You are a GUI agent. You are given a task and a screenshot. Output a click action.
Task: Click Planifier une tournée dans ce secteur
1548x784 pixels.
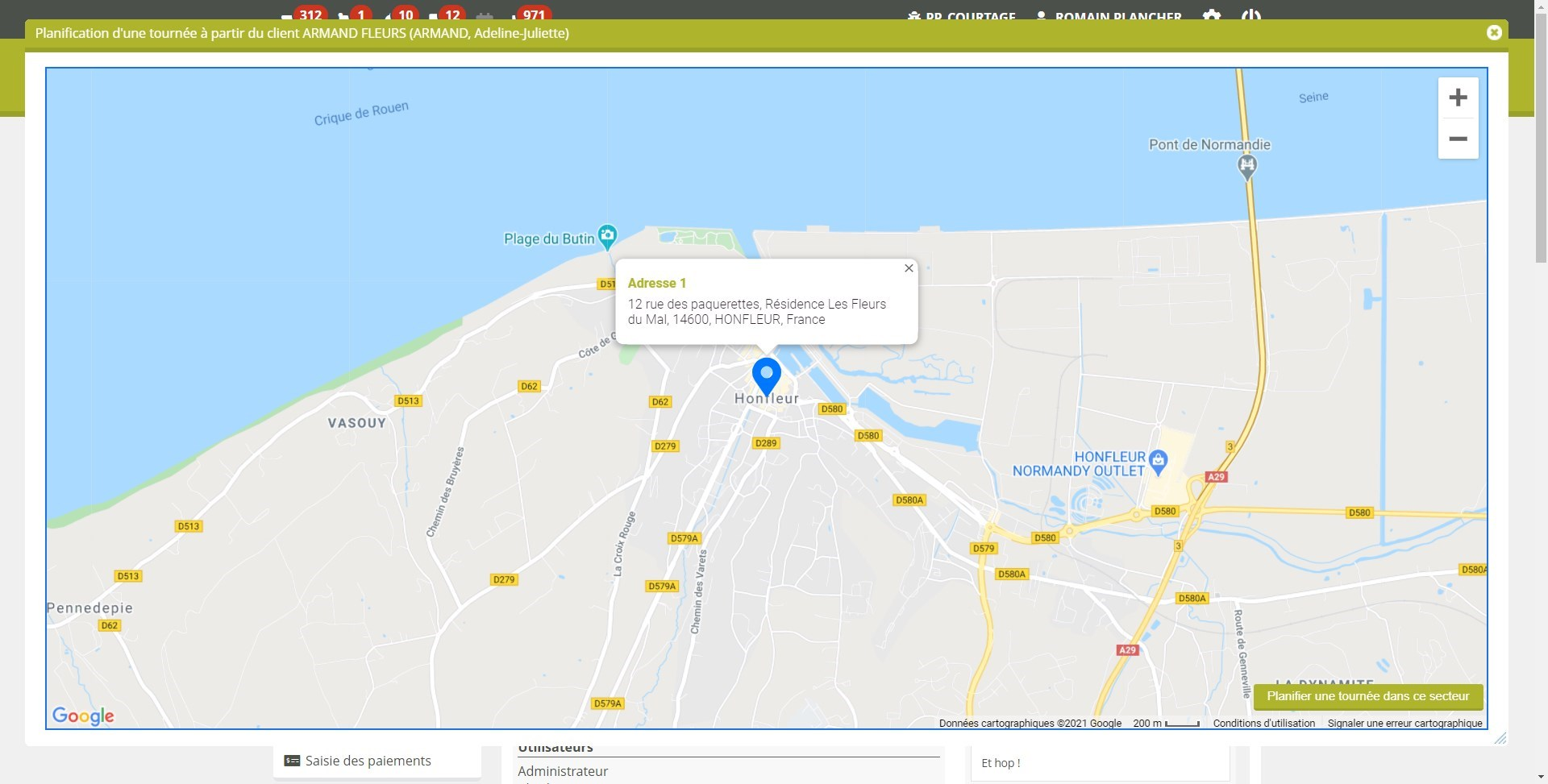(x=1367, y=696)
